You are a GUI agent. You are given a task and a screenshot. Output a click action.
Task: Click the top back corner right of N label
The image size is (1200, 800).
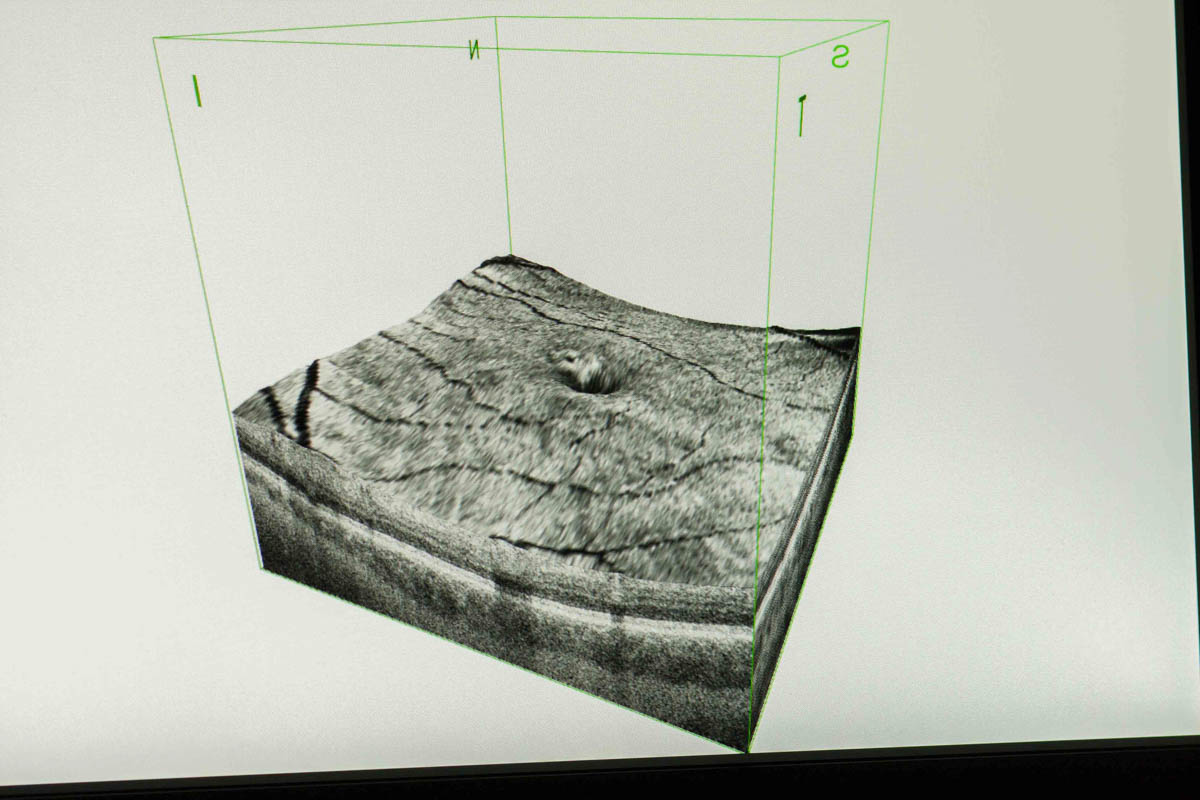(x=496, y=18)
